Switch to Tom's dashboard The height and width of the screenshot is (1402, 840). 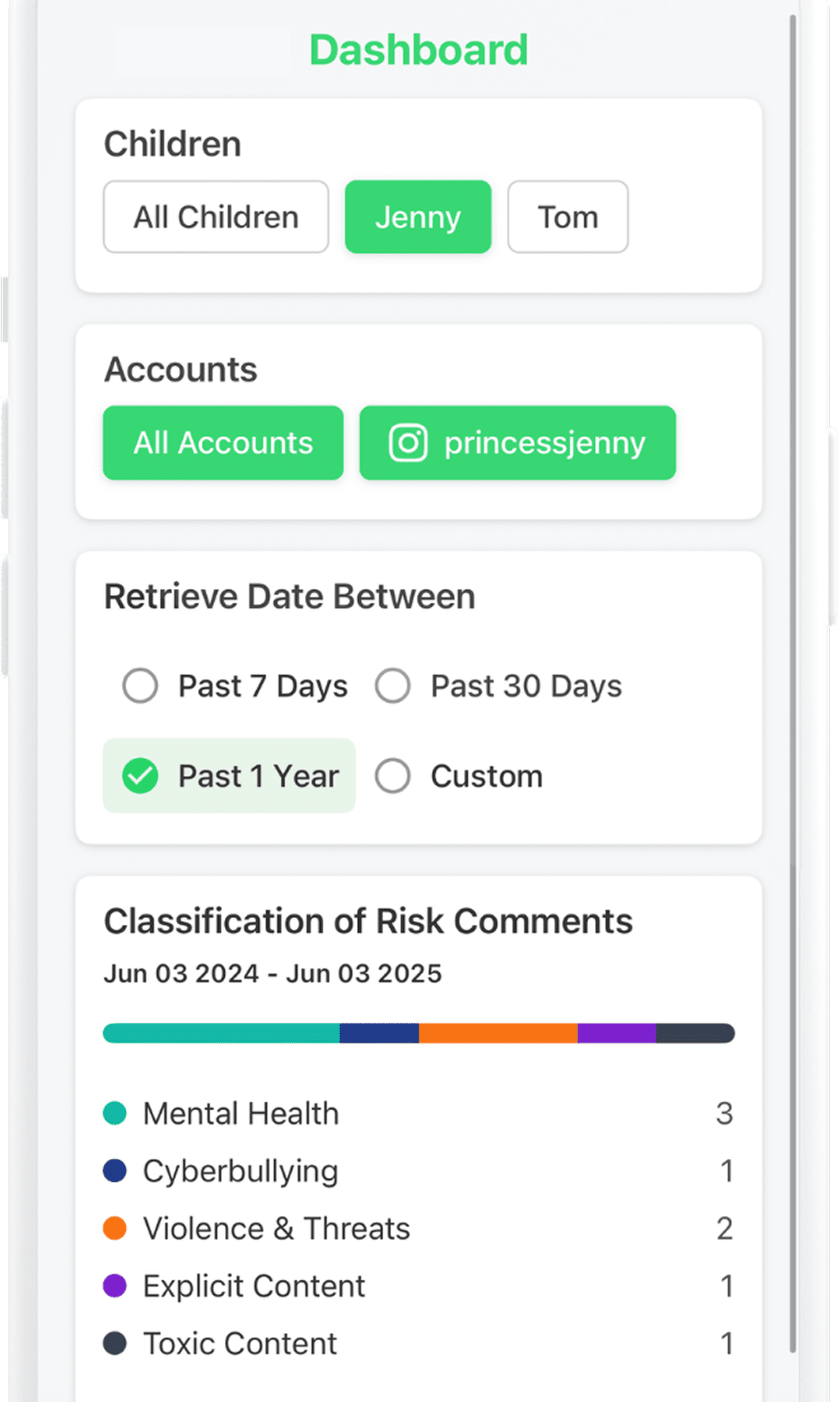tap(568, 217)
